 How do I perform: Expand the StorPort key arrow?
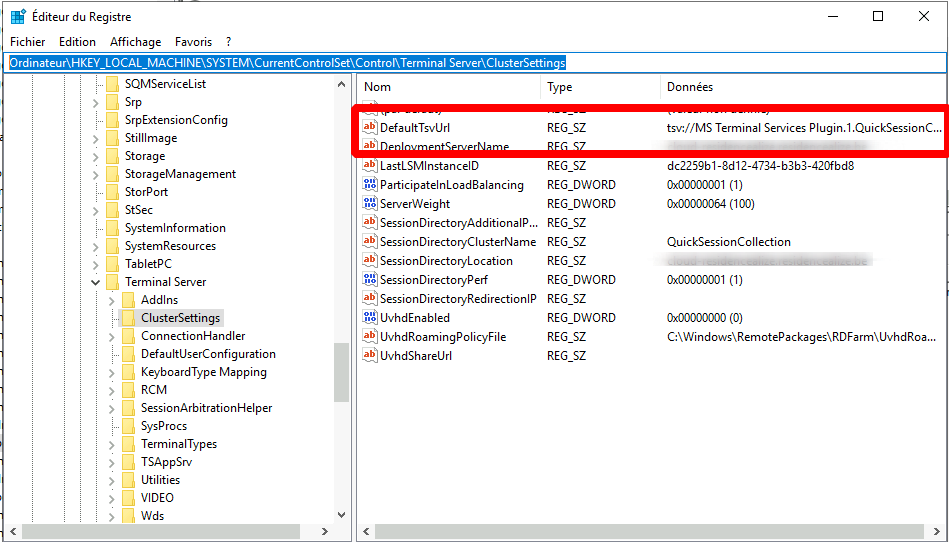coord(96,192)
